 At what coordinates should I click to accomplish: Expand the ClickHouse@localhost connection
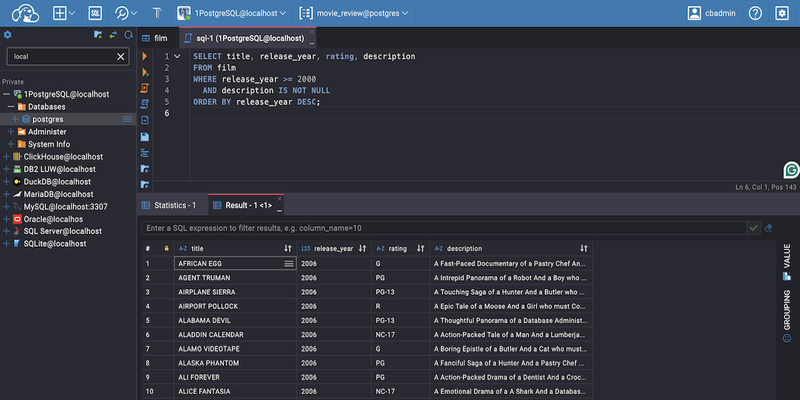point(6,157)
